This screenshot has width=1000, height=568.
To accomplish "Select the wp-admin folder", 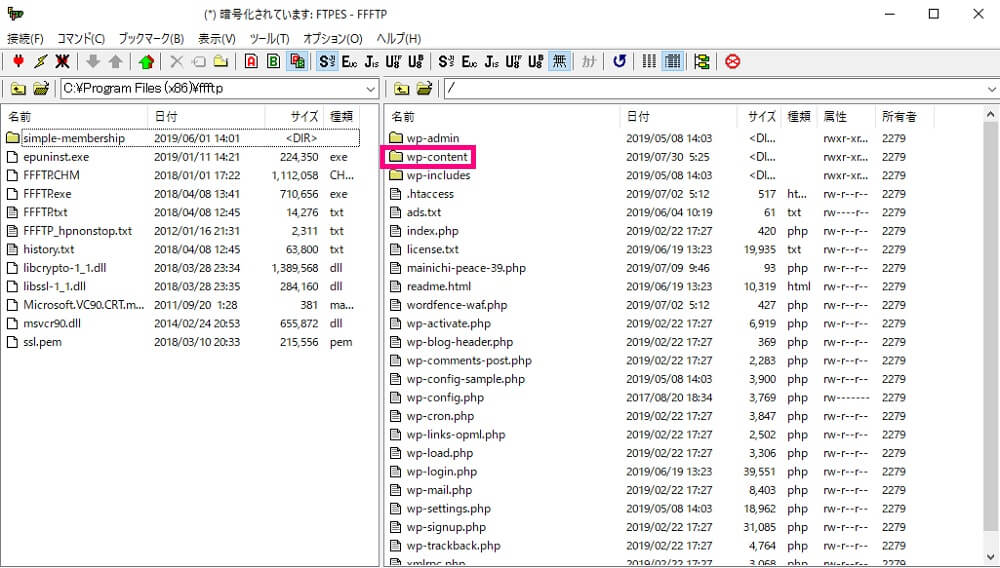I will 433,138.
